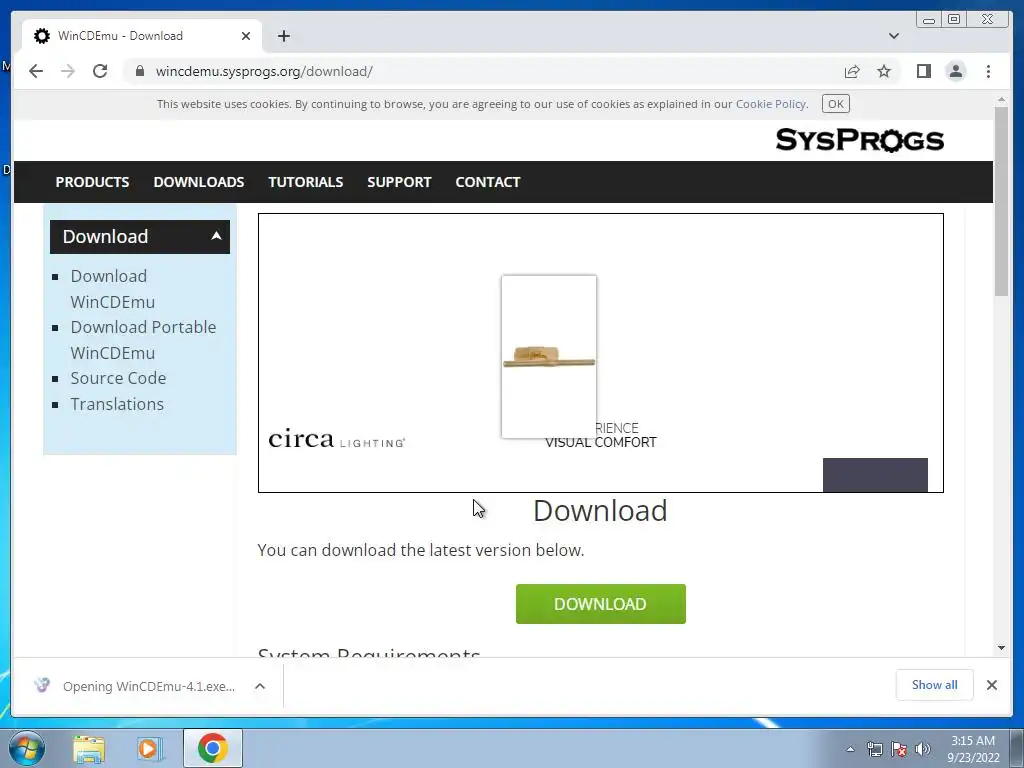Accept cookies with the OK button
Viewport: 1024px width, 768px height.
point(835,104)
